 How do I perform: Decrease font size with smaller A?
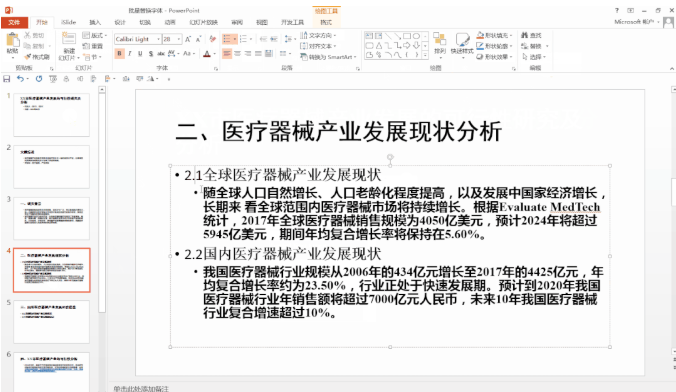click(x=198, y=39)
